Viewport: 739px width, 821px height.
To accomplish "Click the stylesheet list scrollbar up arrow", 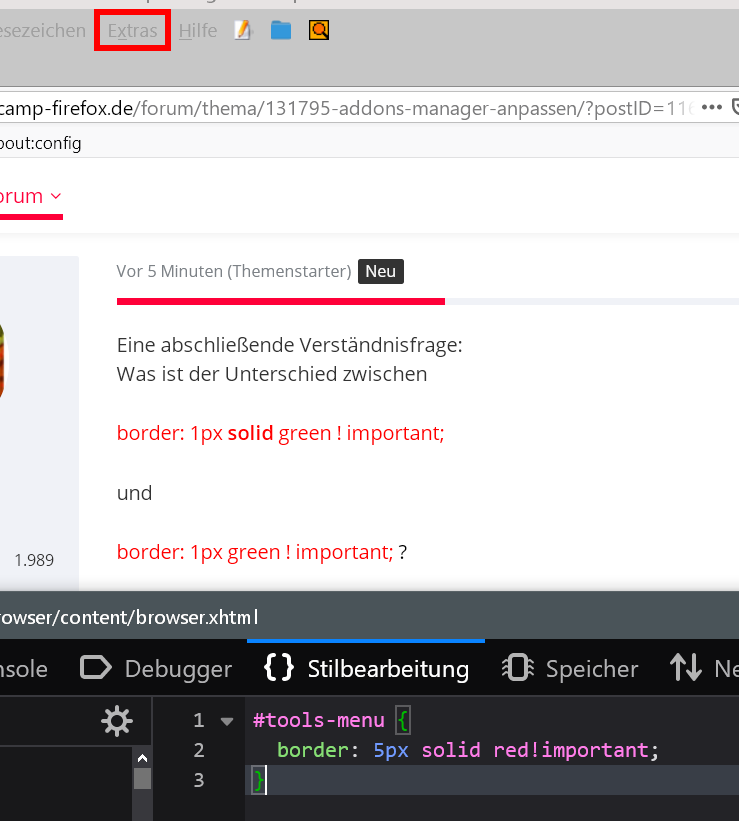I will point(142,756).
